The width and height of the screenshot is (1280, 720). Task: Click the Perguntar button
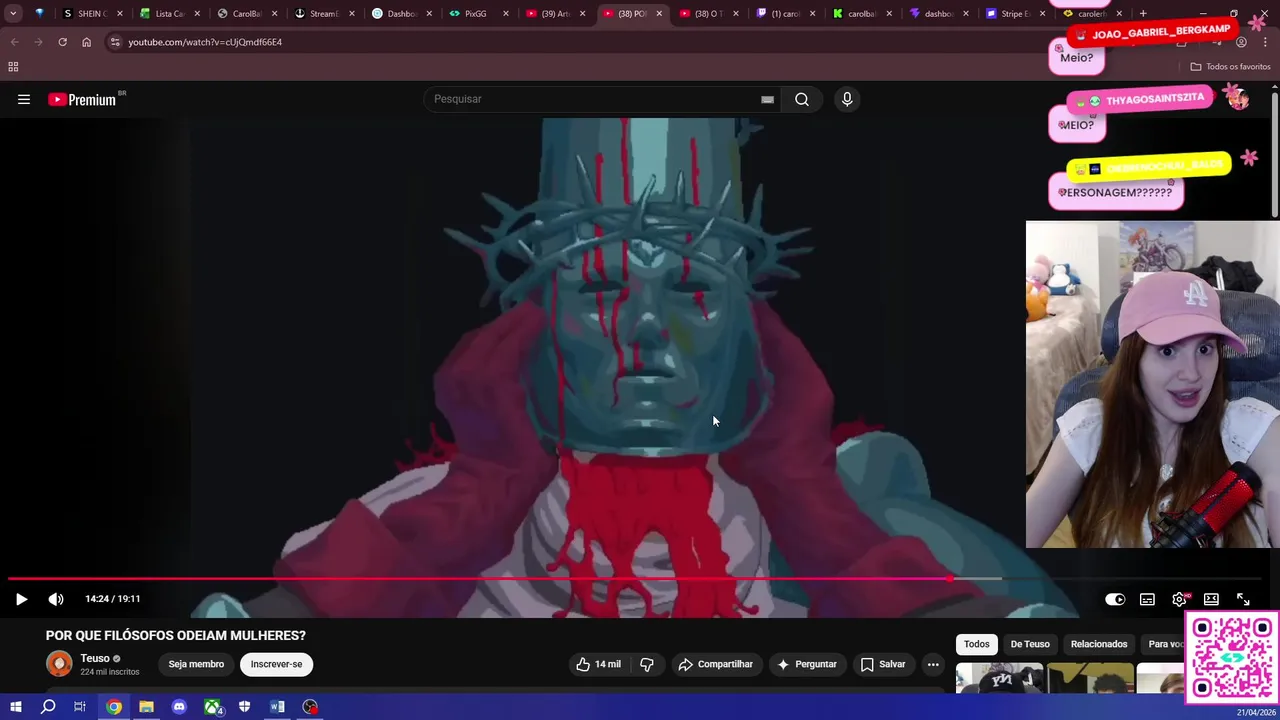[x=806, y=664]
